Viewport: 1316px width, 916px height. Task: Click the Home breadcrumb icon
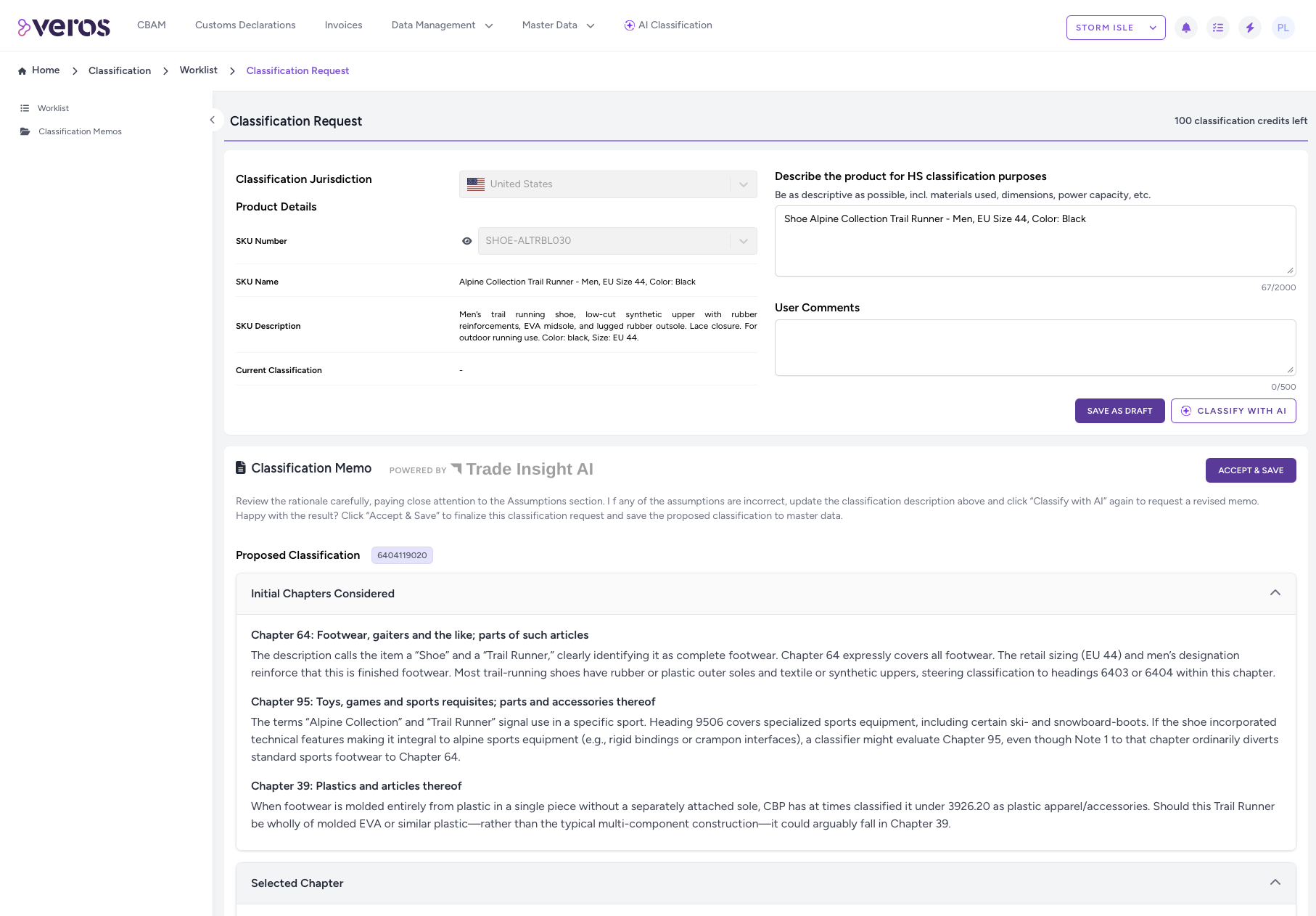tap(22, 71)
